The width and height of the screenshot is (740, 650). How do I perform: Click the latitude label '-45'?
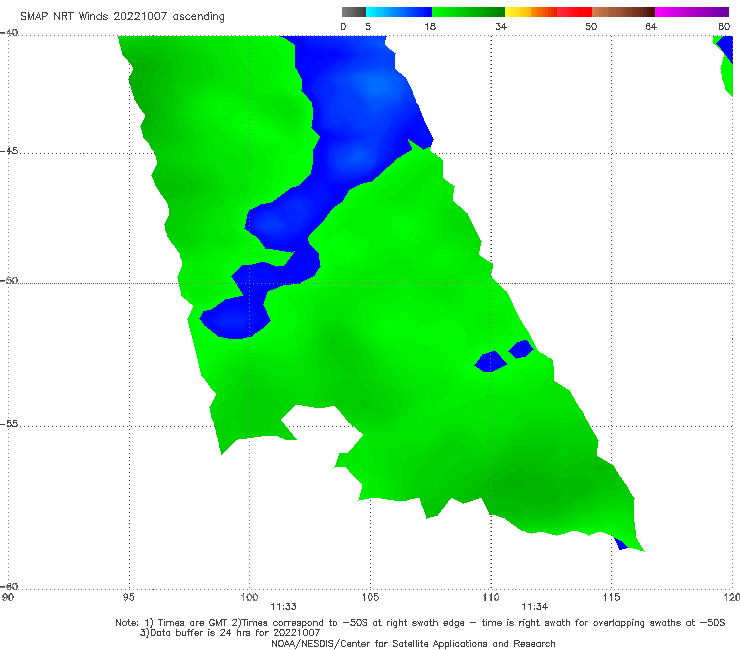tap(9, 151)
